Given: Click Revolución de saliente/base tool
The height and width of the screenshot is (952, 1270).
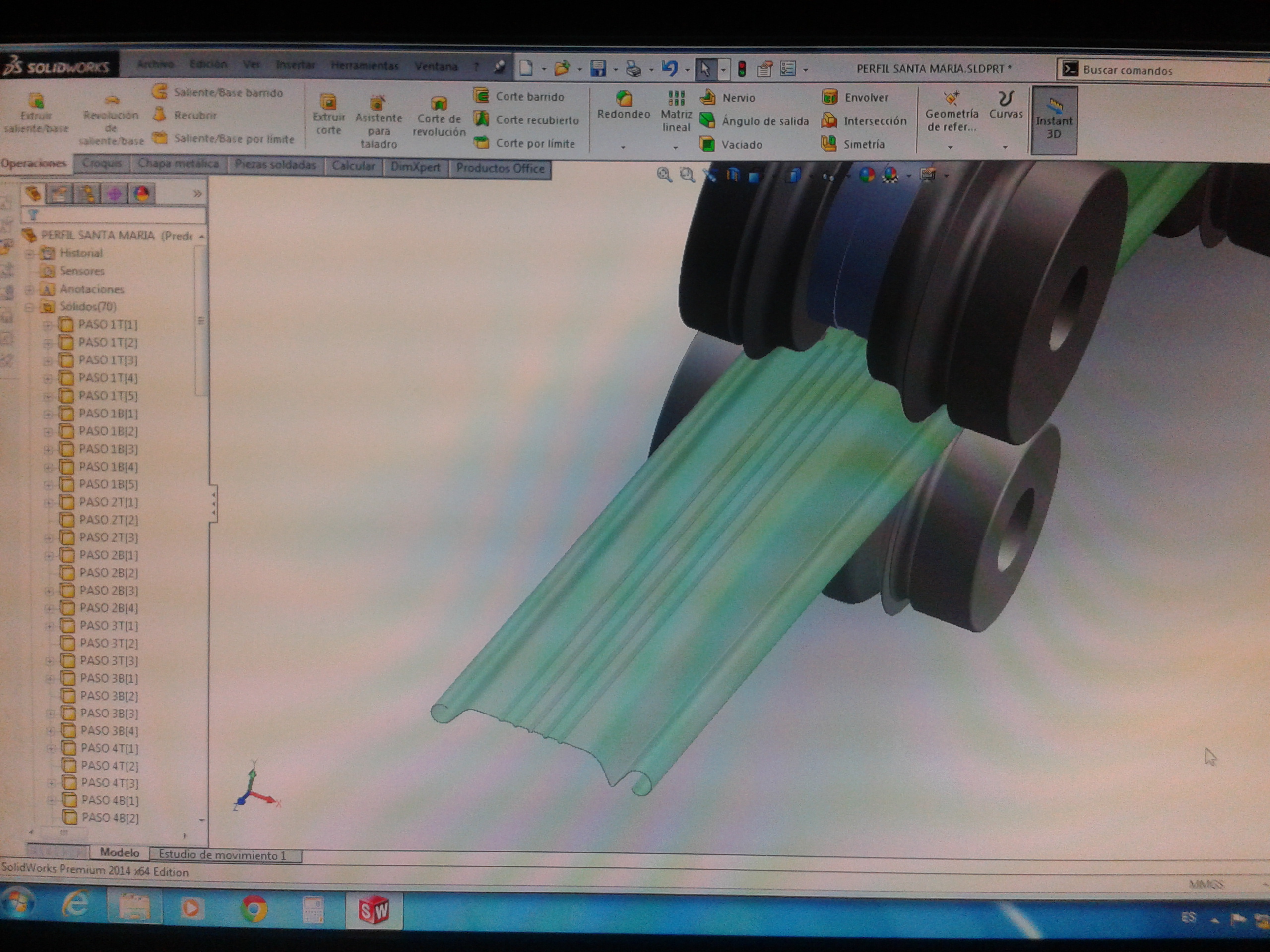Looking at the screenshot, I should pos(111,120).
